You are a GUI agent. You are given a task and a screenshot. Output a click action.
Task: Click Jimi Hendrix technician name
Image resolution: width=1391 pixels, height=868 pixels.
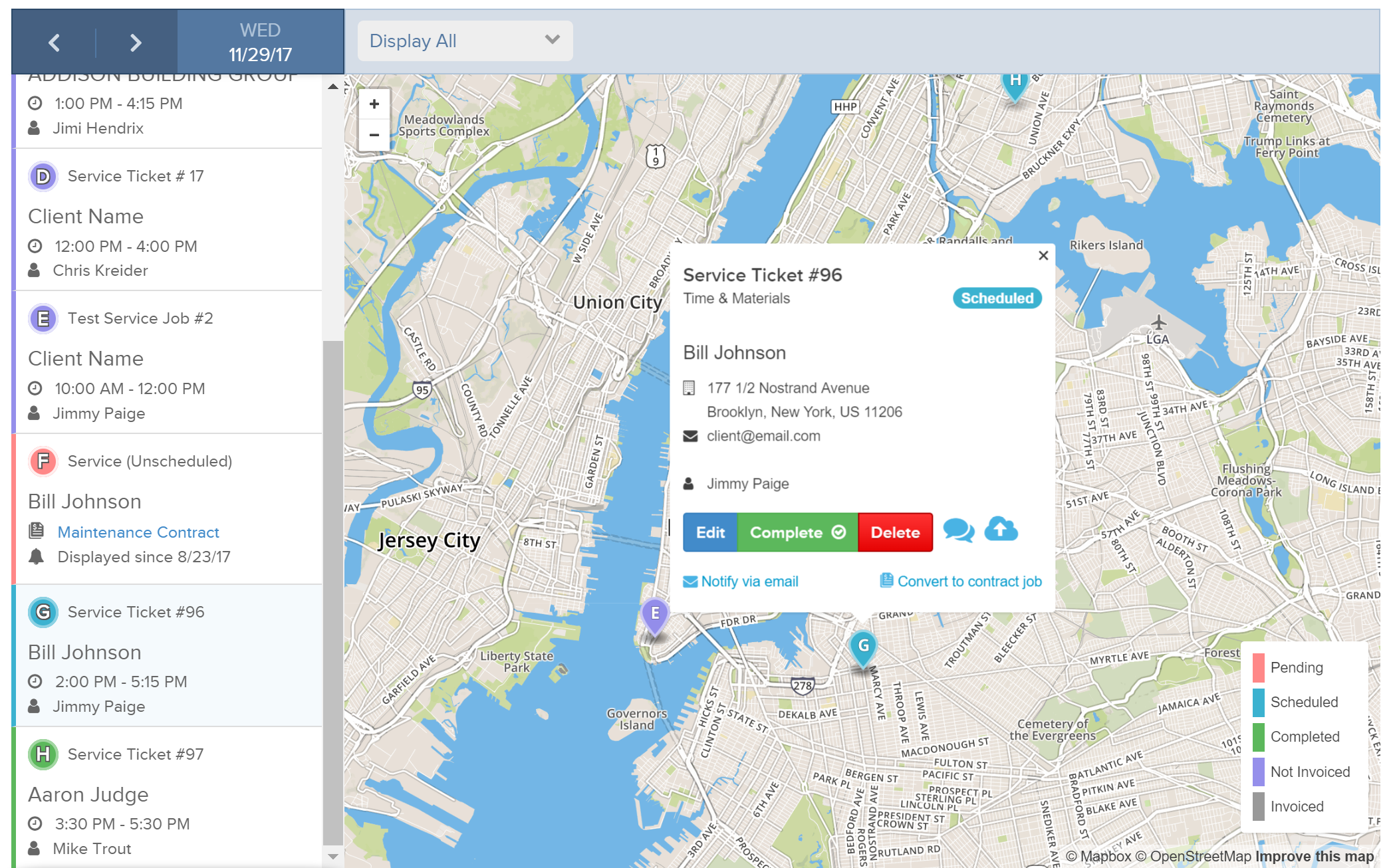click(x=98, y=128)
